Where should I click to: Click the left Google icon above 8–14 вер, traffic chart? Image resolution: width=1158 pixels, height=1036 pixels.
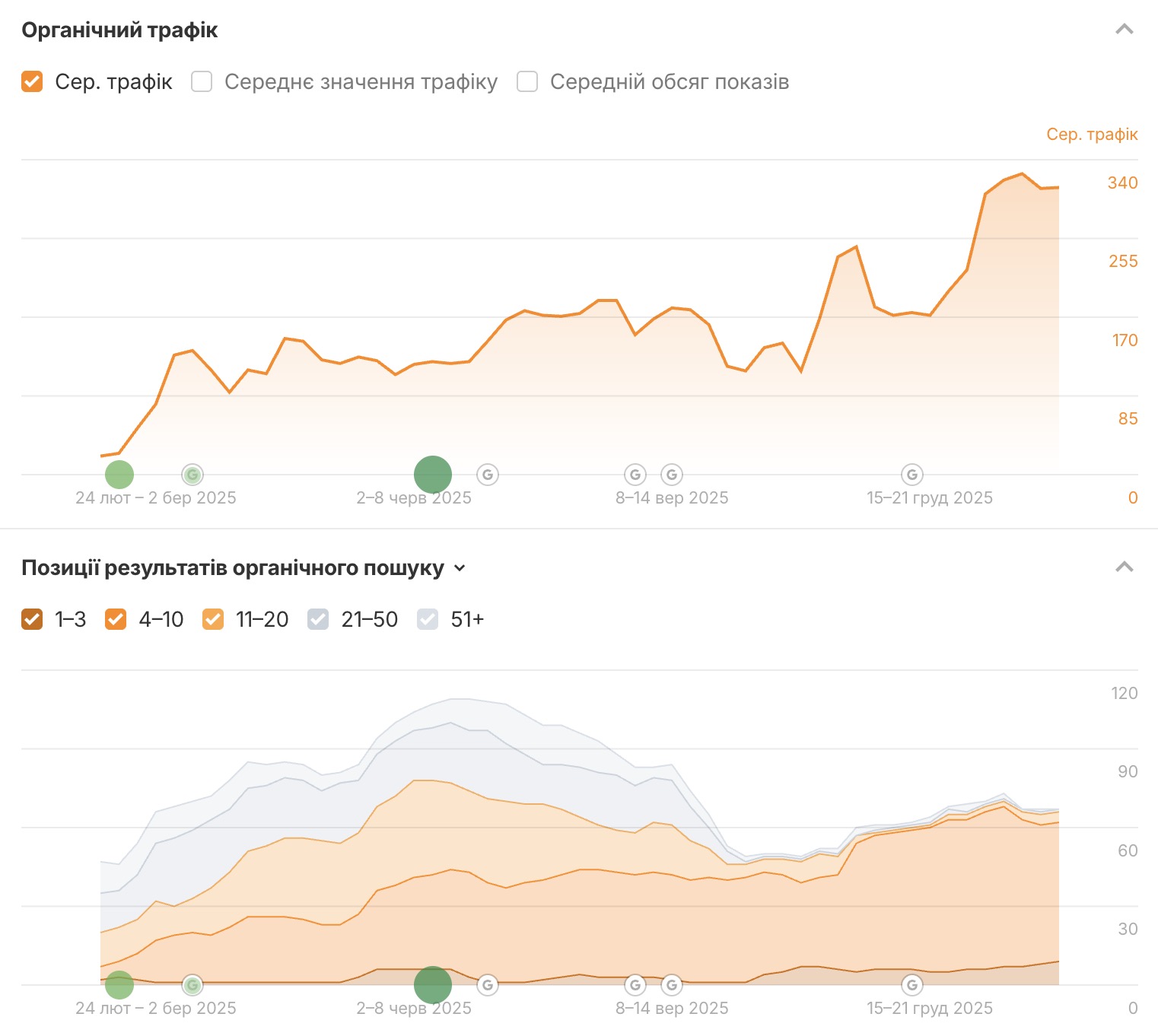(635, 475)
